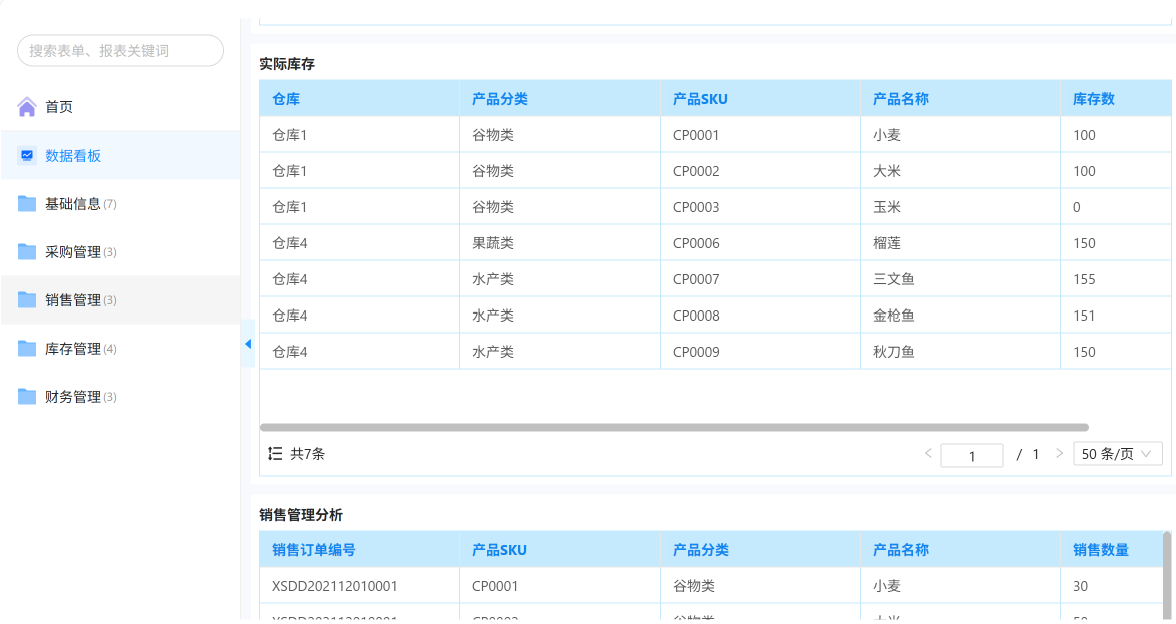The image size is (1176, 624).
Task: Select the CP0003 cell
Action: click(x=760, y=207)
